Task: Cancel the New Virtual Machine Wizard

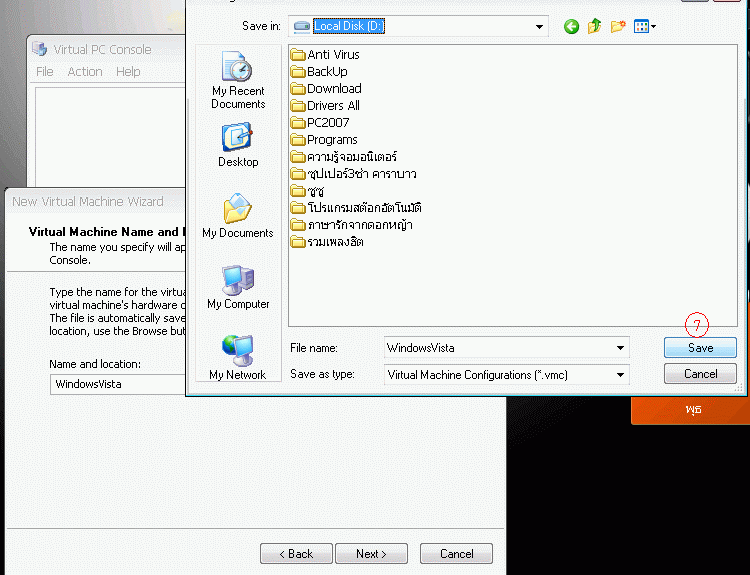Action: click(x=456, y=553)
